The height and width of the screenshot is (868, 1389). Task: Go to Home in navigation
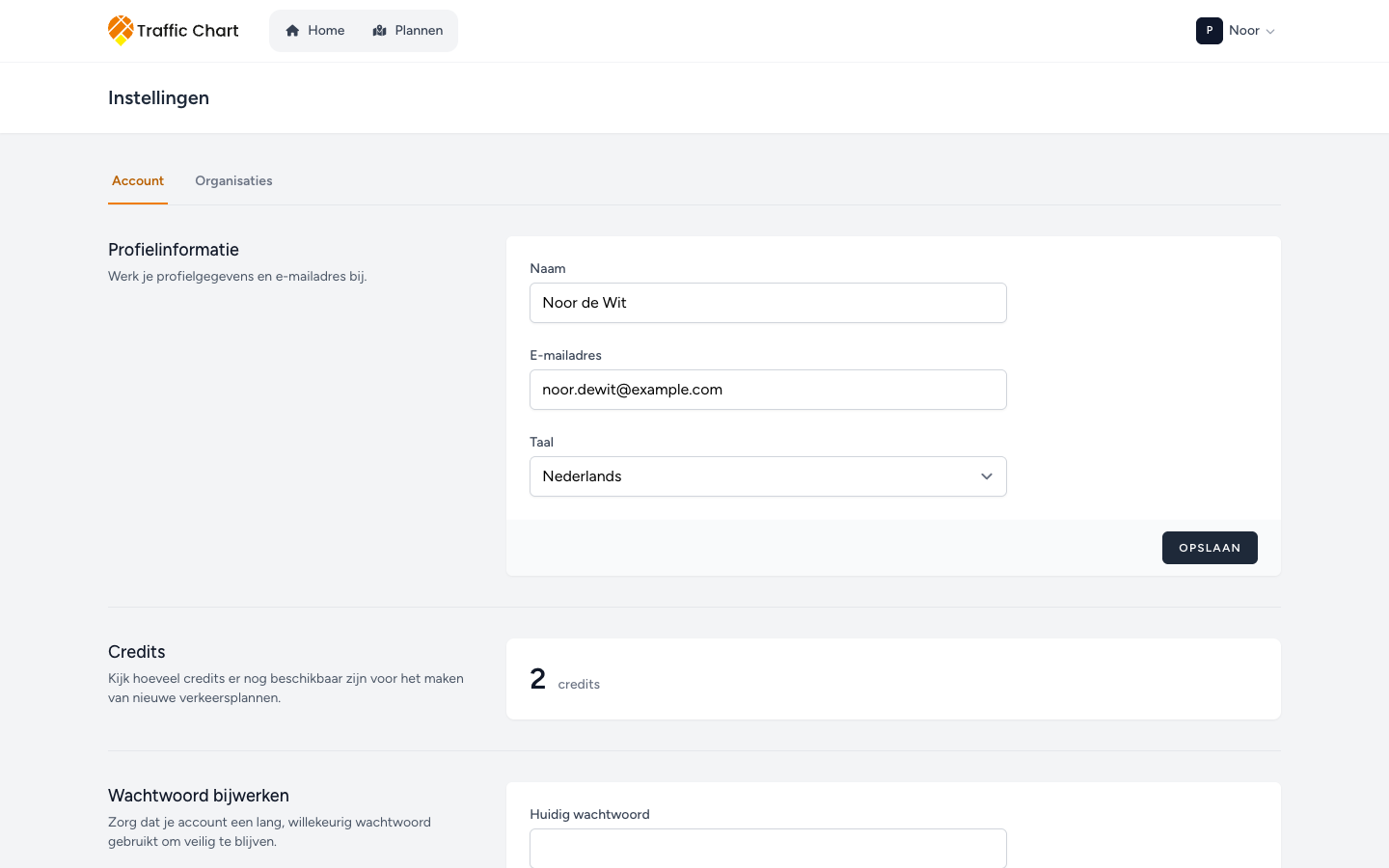[x=315, y=31]
